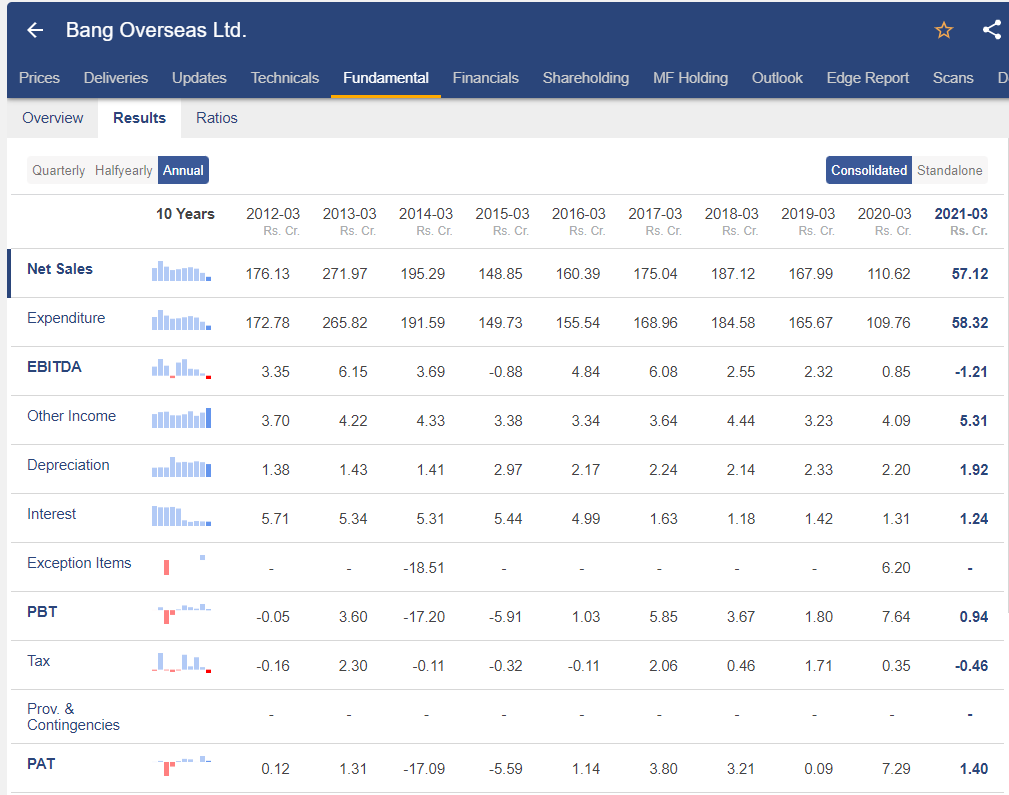Open Tax sparkline chart
Viewport: 1009px width, 795px height.
(x=181, y=662)
